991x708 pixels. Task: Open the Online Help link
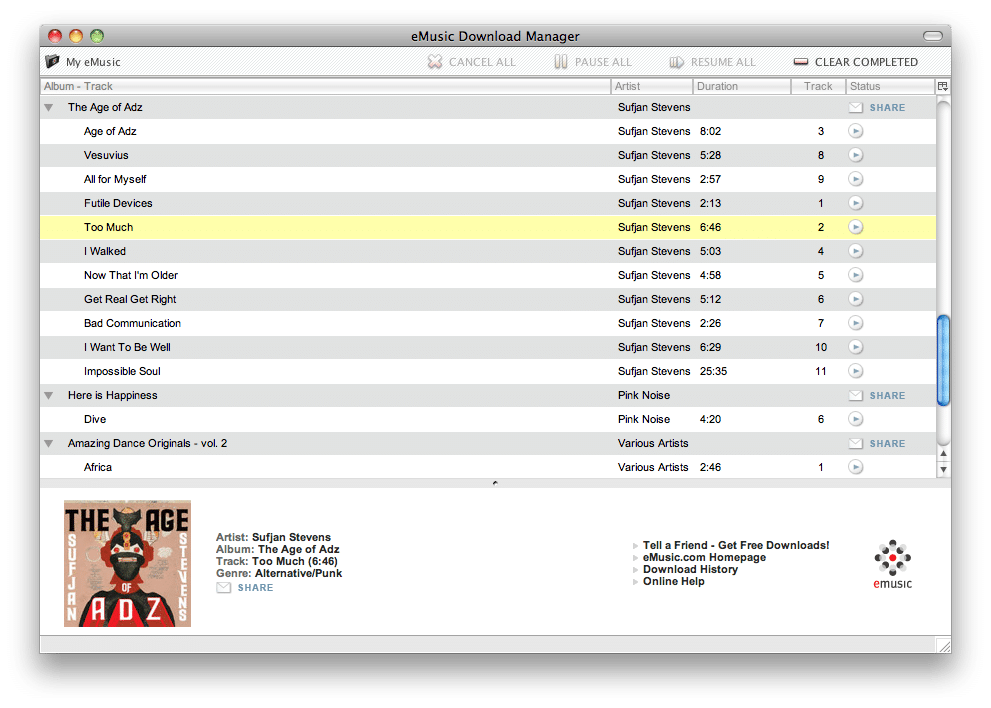673,581
